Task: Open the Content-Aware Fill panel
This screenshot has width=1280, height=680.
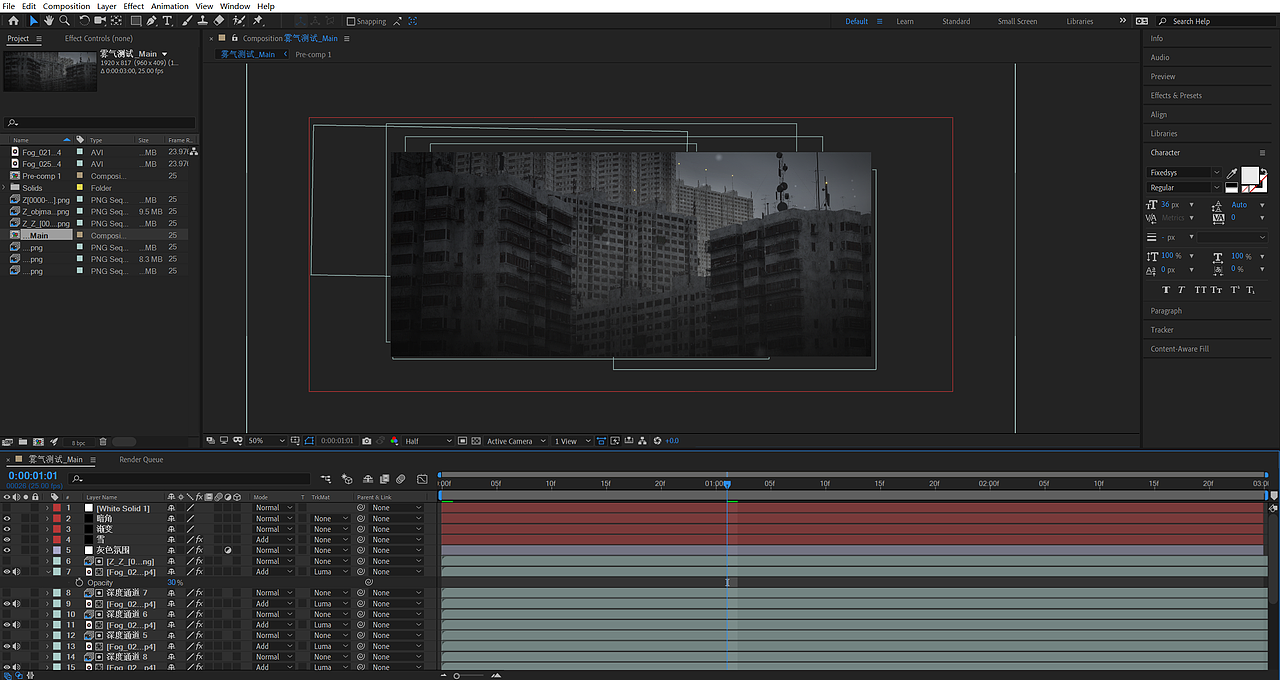Action: click(x=1180, y=349)
